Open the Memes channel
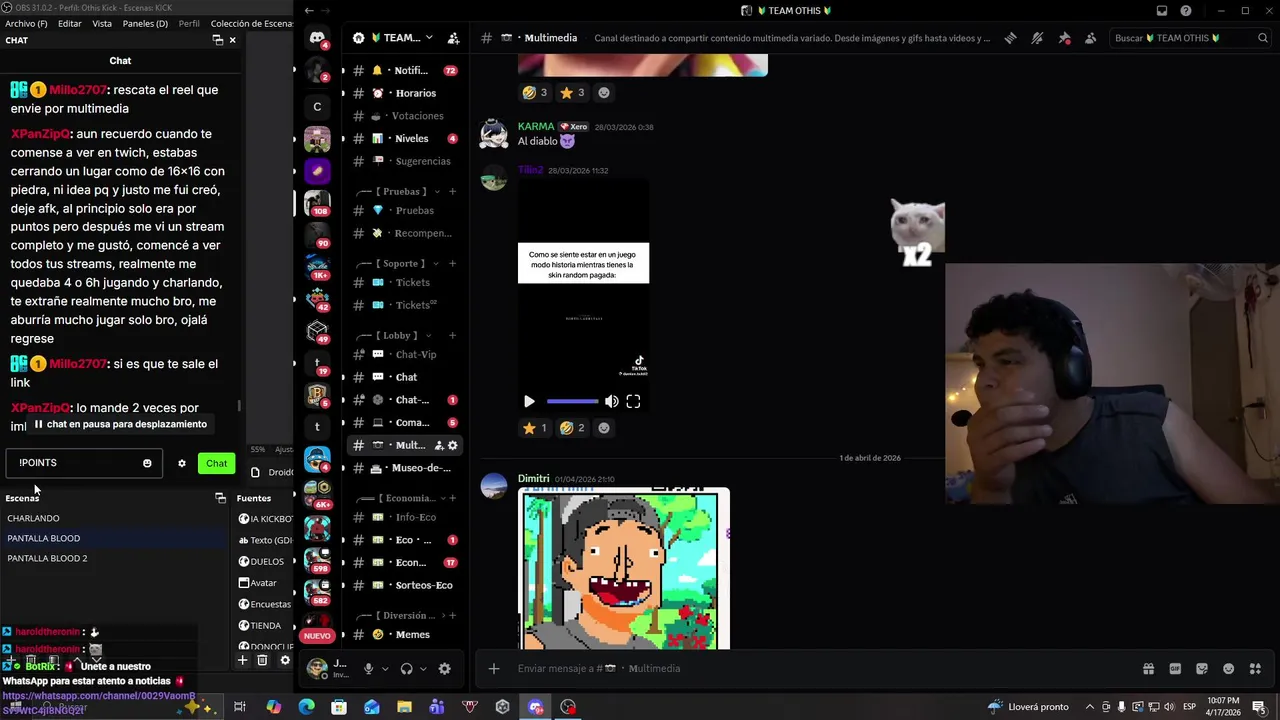The height and width of the screenshot is (720, 1280). click(405, 634)
